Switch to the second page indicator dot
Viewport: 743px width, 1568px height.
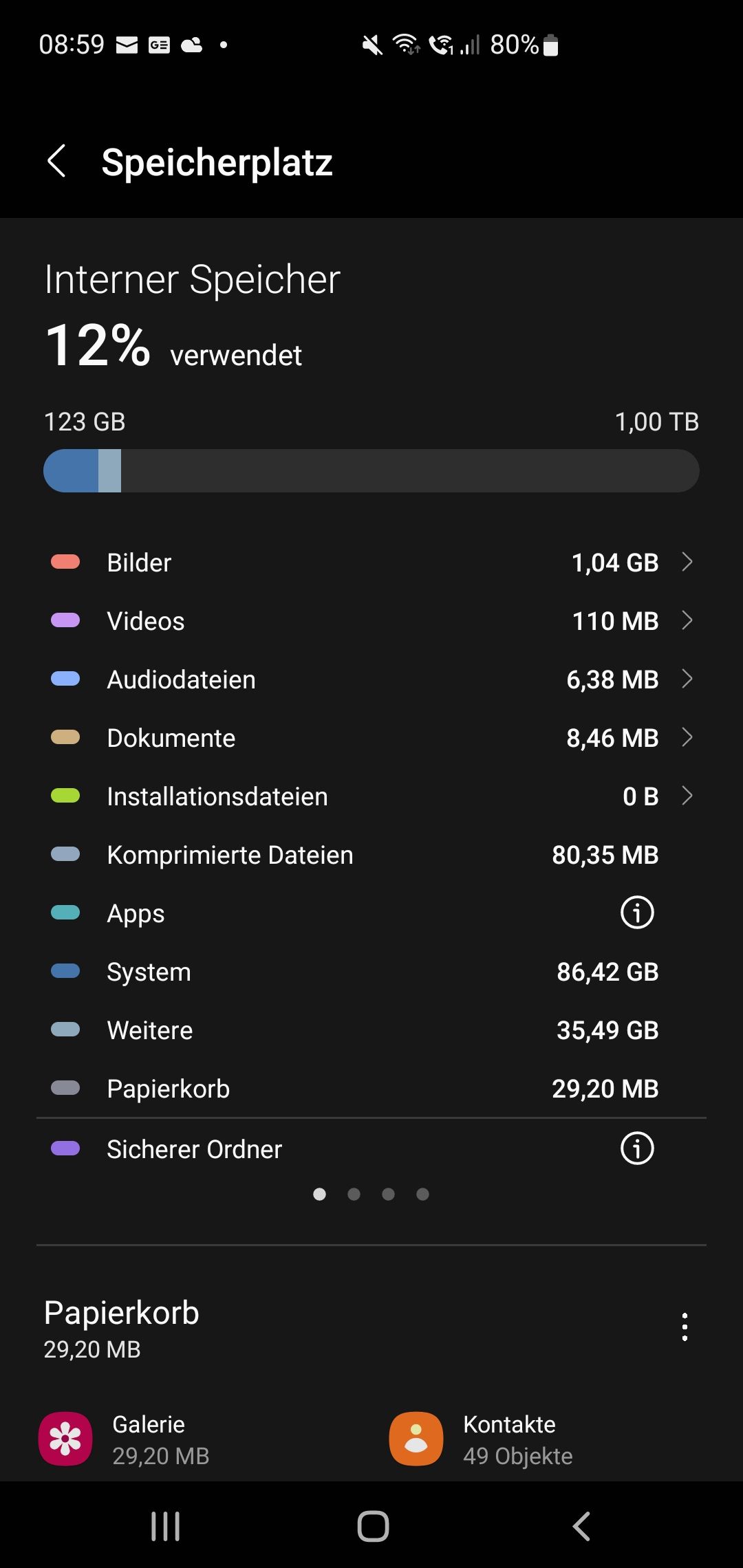pos(354,1195)
